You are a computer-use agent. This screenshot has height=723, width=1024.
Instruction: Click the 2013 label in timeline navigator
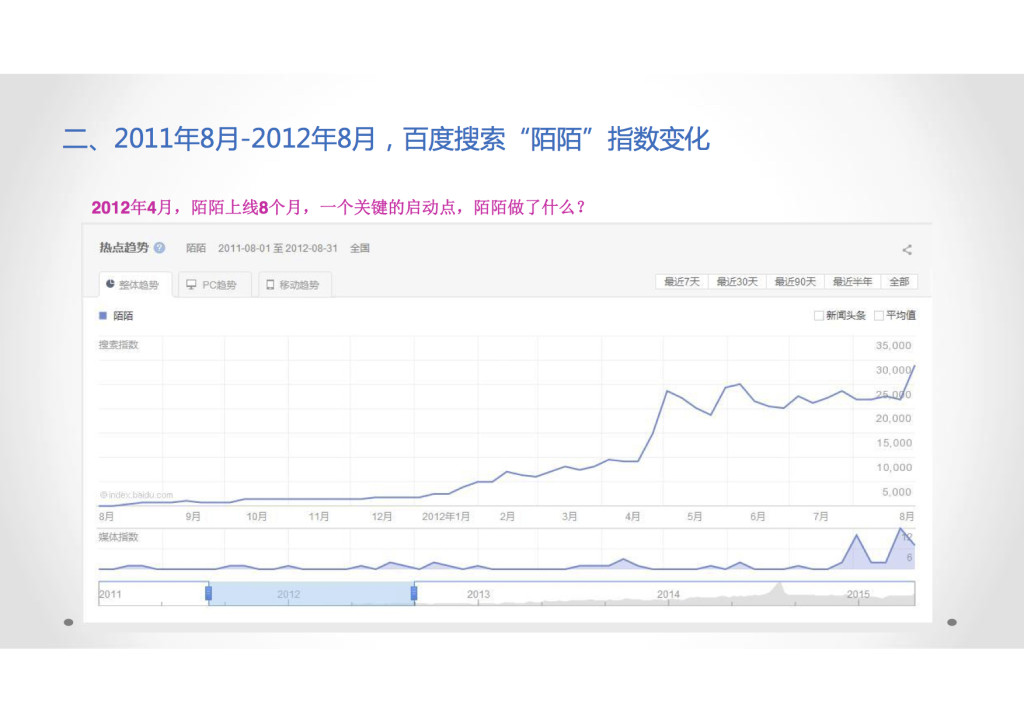point(478,594)
